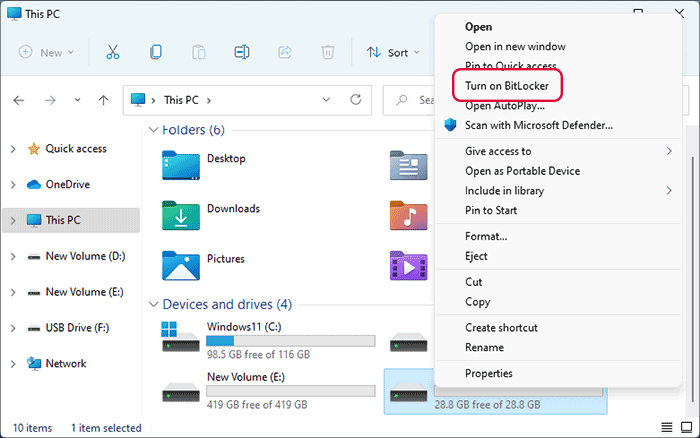Expand This PC tree node
The width and height of the screenshot is (700, 438).
[13, 220]
